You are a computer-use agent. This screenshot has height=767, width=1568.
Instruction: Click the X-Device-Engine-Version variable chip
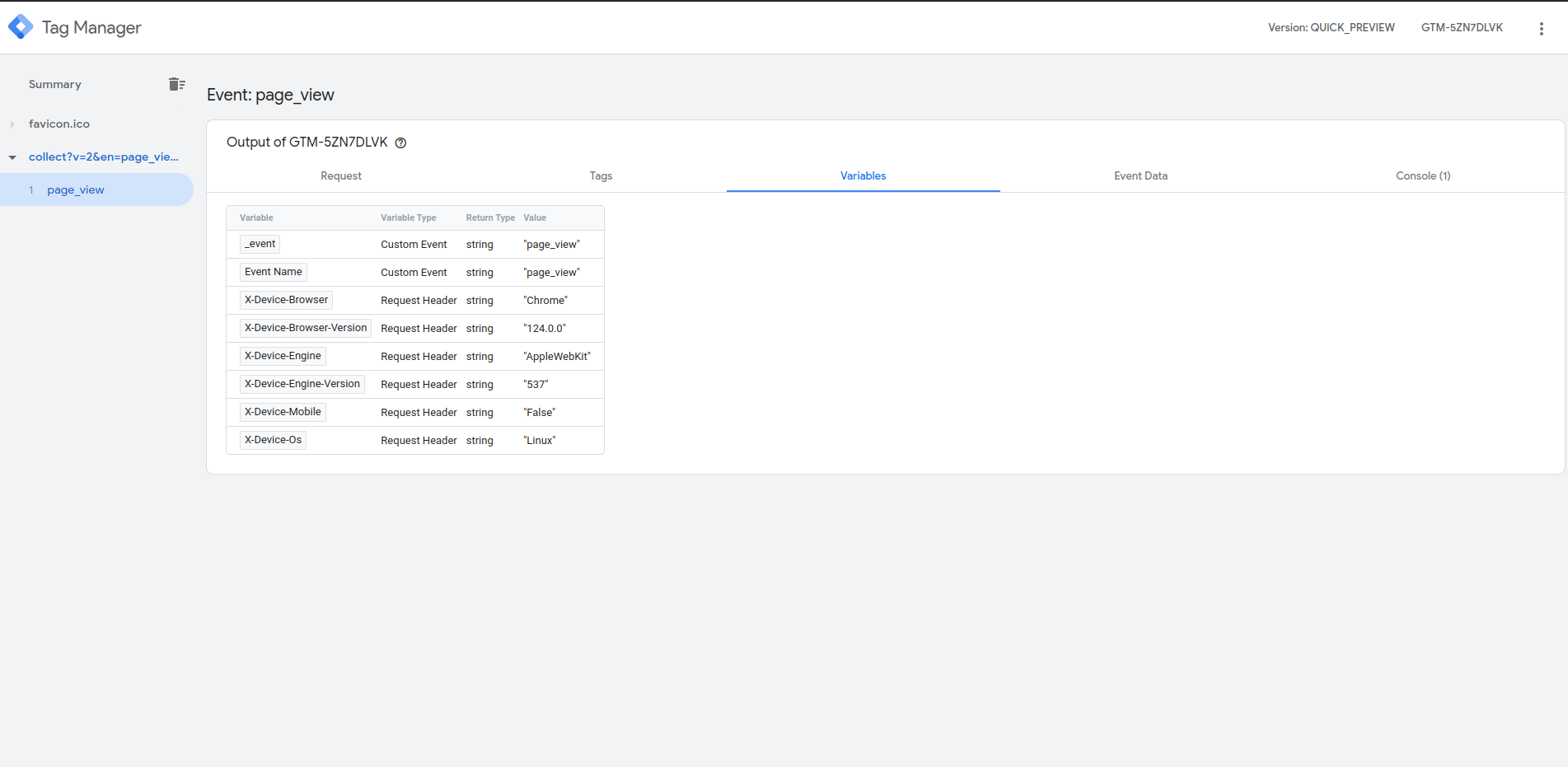(302, 383)
